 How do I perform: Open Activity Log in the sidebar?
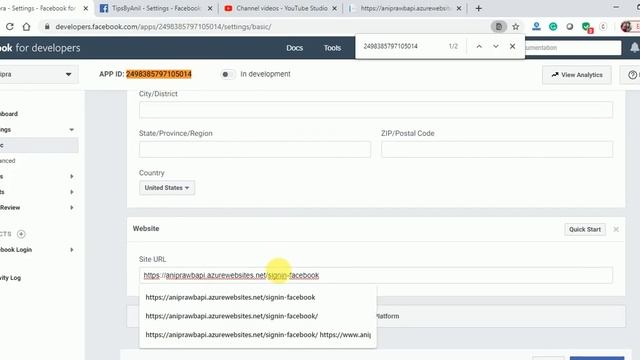click(x=11, y=278)
